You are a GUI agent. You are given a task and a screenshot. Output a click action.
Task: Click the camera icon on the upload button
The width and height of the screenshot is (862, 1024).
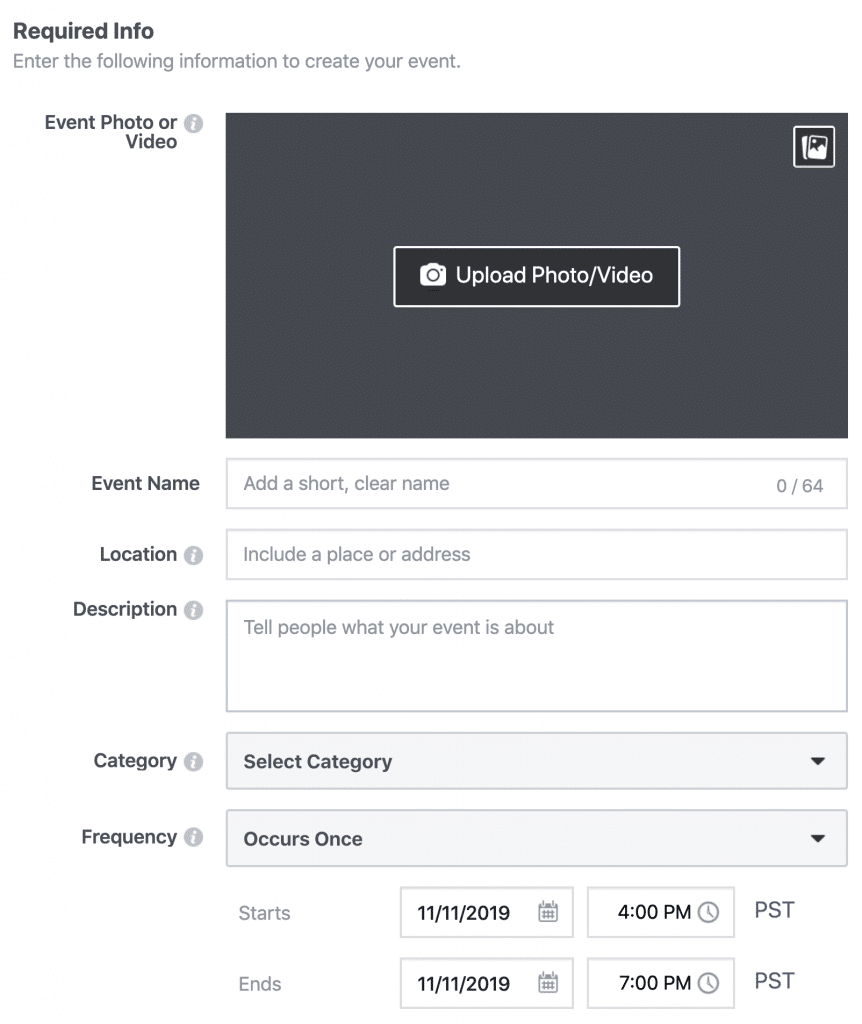click(432, 275)
